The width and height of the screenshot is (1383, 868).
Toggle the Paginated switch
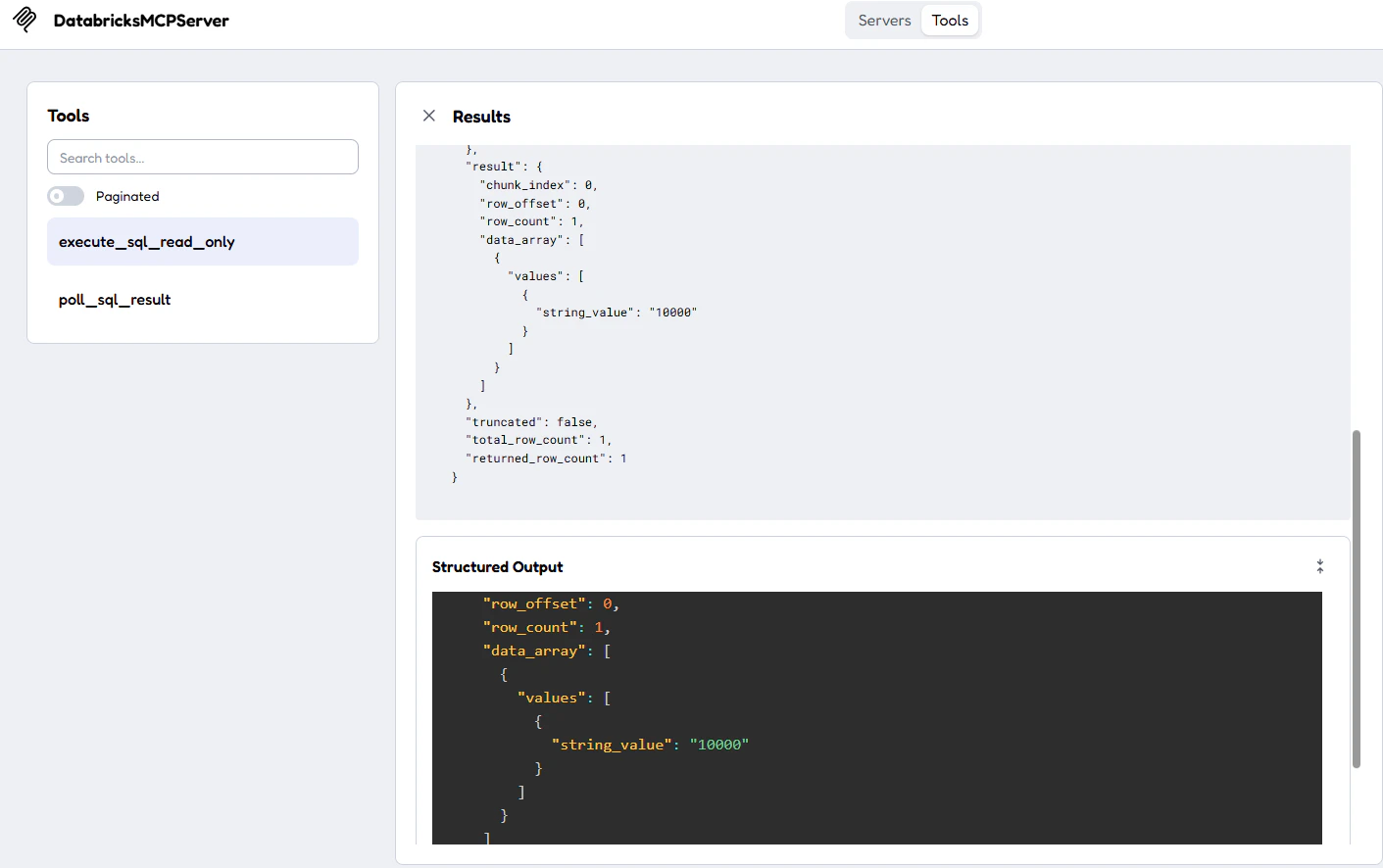66,196
